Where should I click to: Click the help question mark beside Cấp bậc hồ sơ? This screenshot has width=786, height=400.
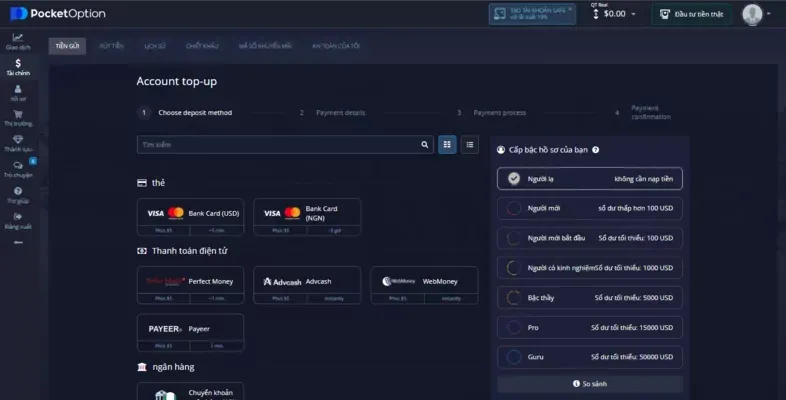[x=596, y=150]
